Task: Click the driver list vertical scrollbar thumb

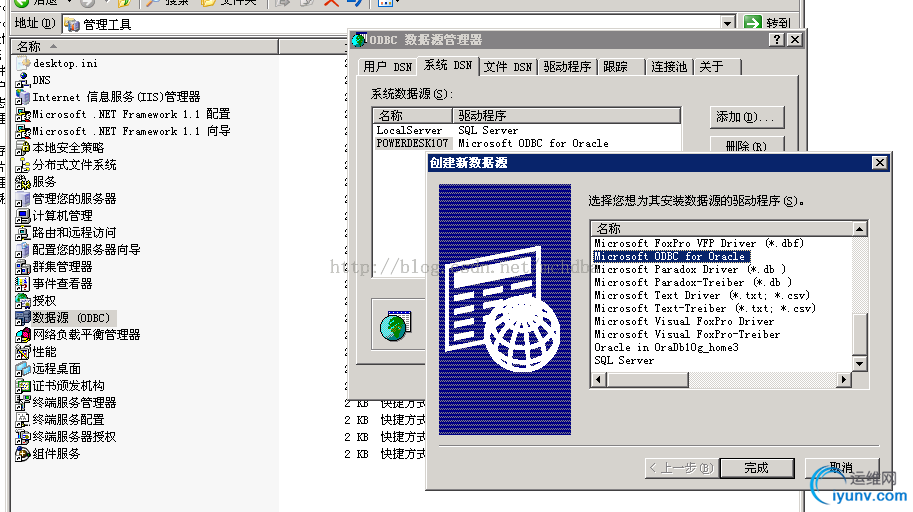Action: point(860,334)
